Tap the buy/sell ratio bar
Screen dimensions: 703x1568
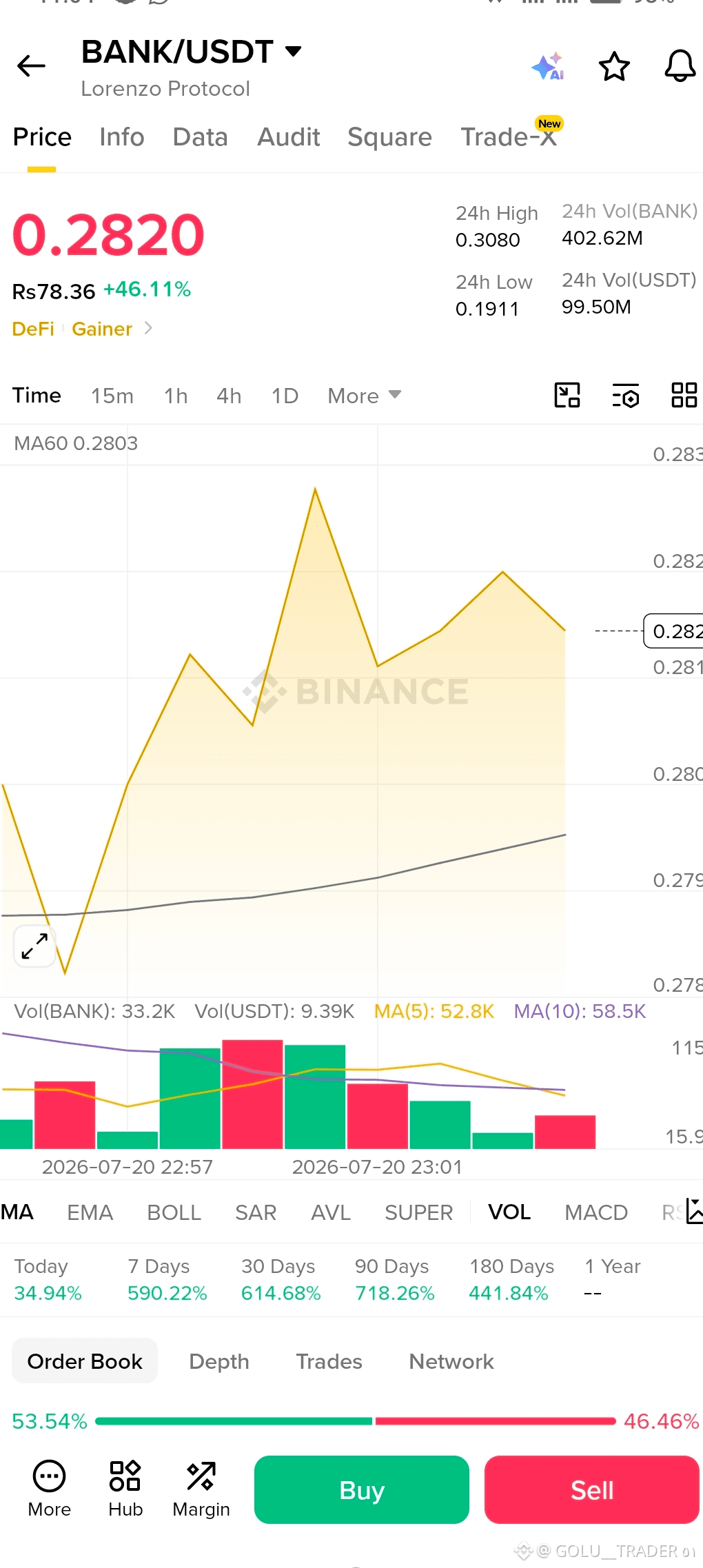tap(356, 1421)
